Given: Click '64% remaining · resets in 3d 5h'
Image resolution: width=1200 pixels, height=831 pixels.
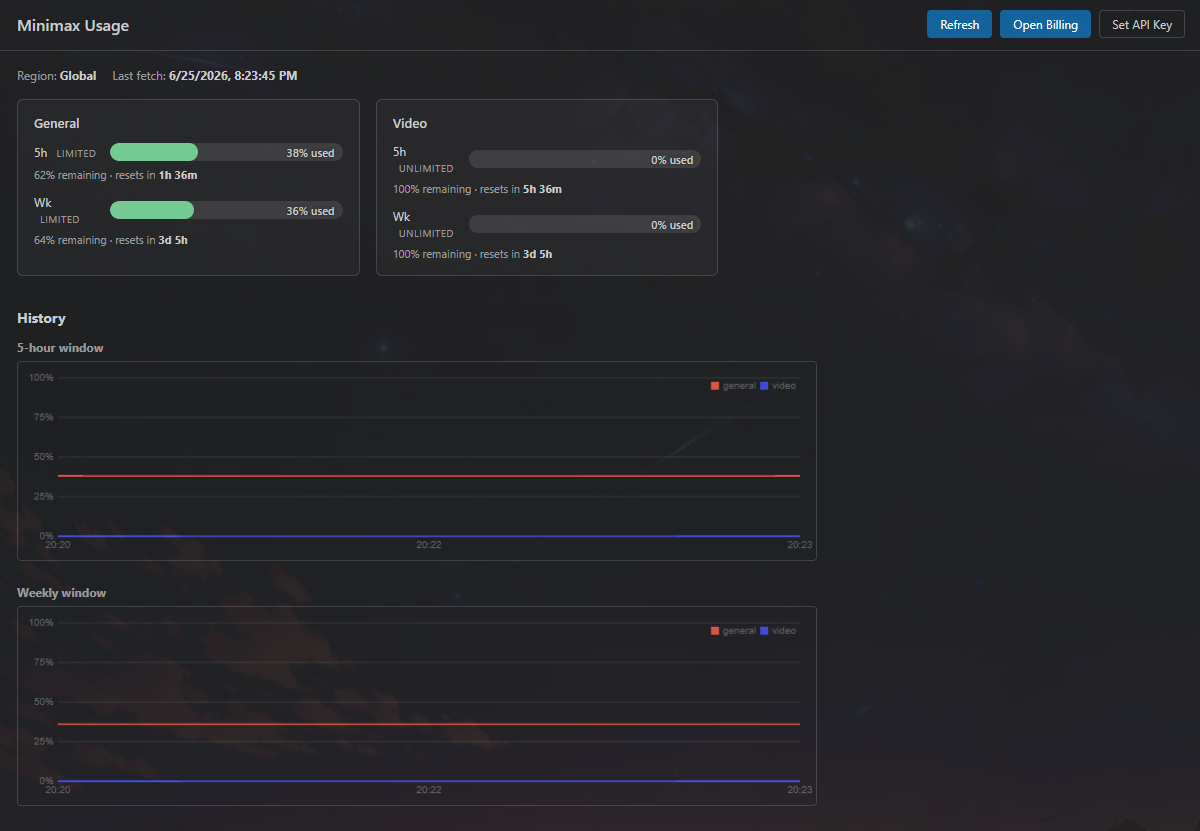Looking at the screenshot, I should pos(111,240).
